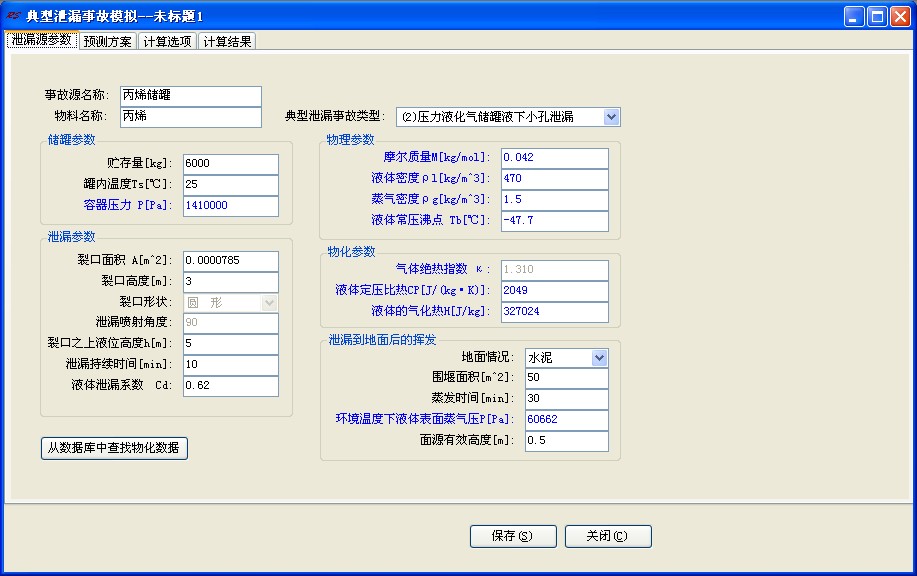
Task: Click the 面源有效高度 field
Action: (567, 441)
